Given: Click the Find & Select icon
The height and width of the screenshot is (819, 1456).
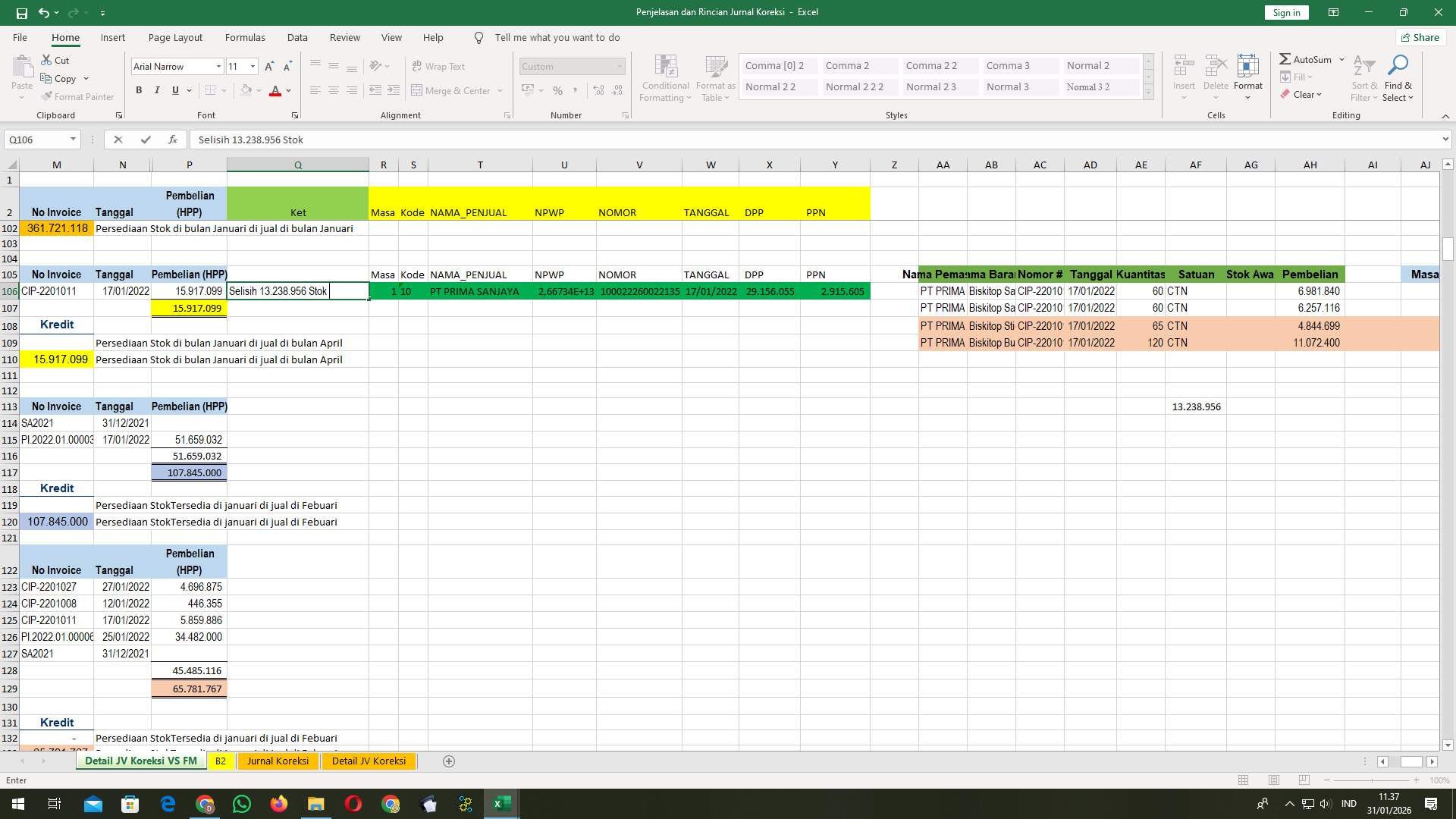Looking at the screenshot, I should 1398,77.
